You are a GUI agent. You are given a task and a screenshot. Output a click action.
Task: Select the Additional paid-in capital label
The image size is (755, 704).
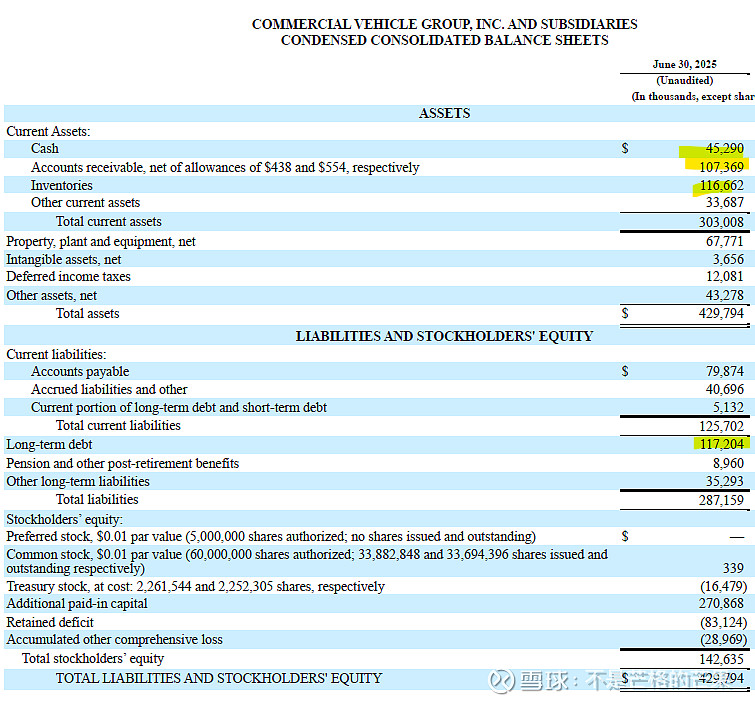(x=77, y=604)
